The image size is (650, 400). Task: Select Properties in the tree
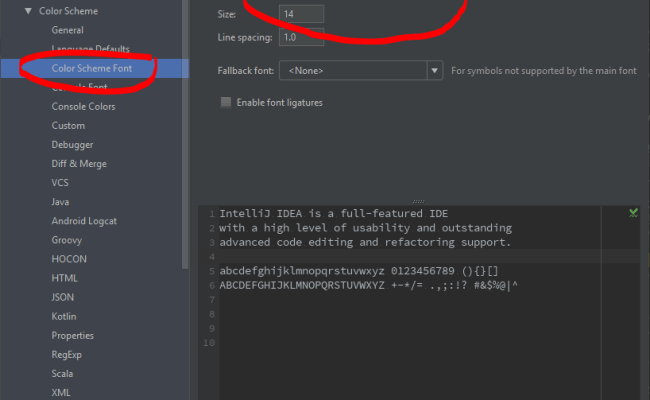[x=73, y=335]
